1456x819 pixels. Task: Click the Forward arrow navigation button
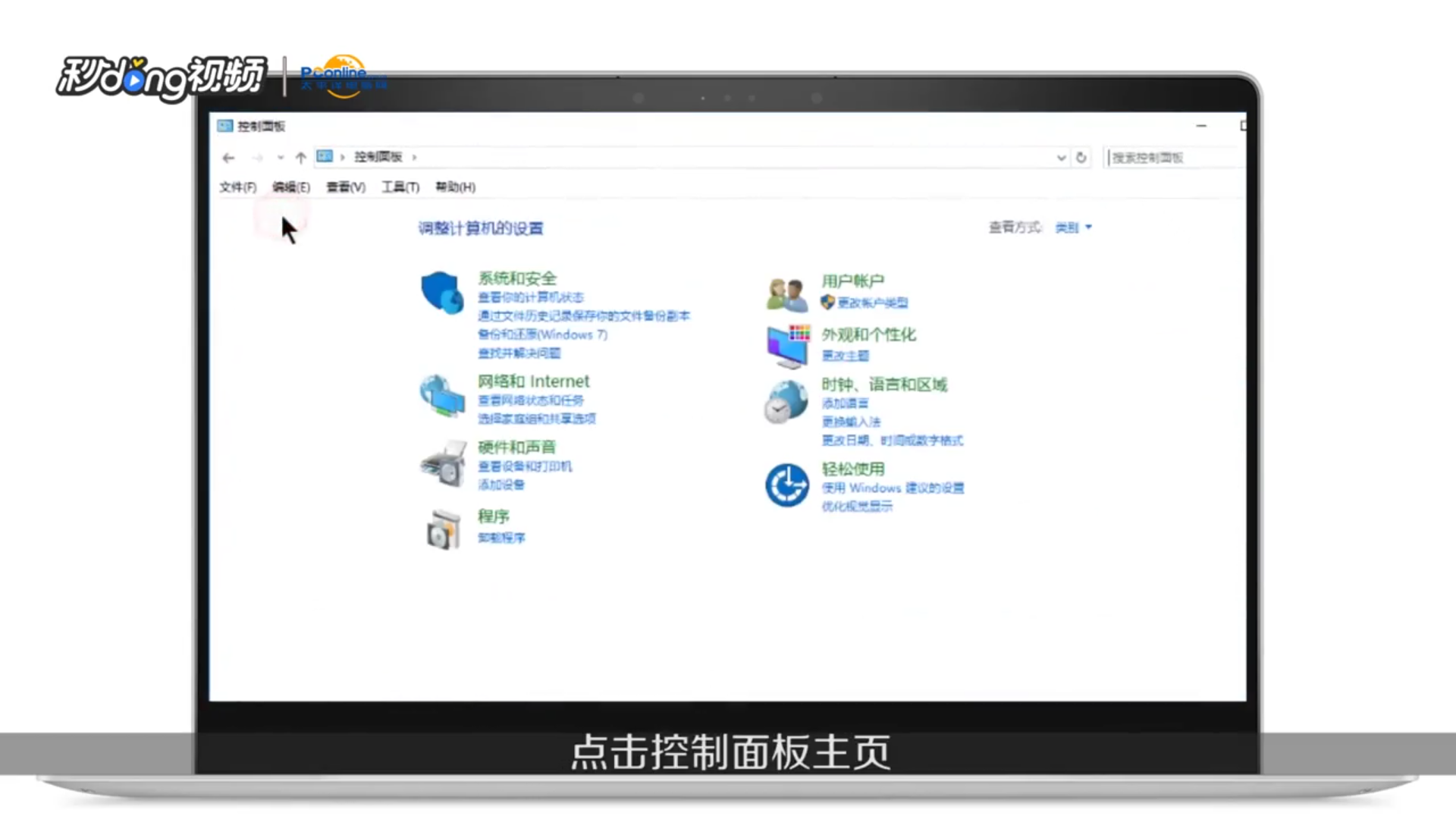point(257,158)
